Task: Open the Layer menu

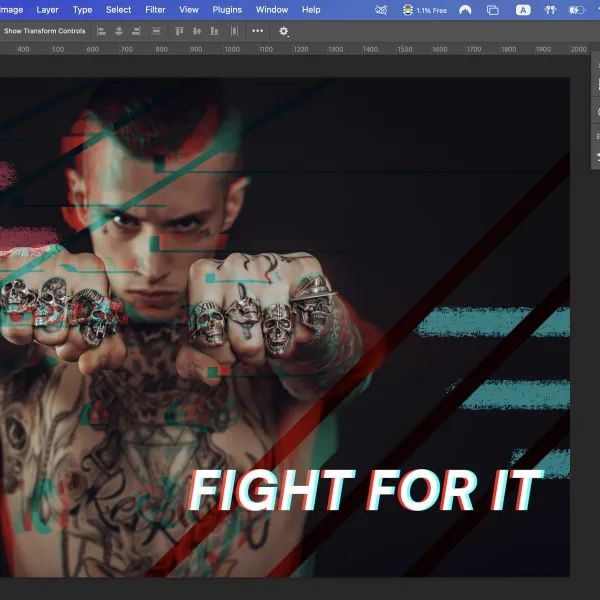Action: pos(47,10)
